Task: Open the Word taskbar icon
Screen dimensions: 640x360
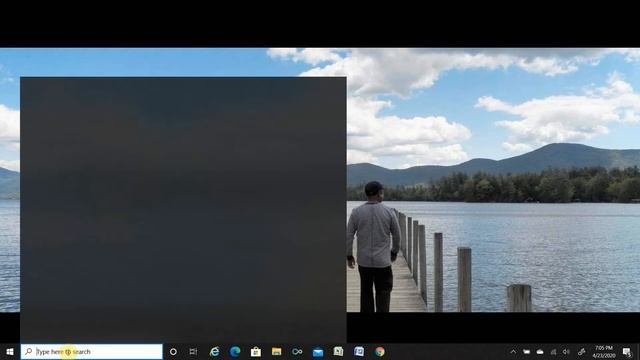Action: pyautogui.click(x=359, y=351)
